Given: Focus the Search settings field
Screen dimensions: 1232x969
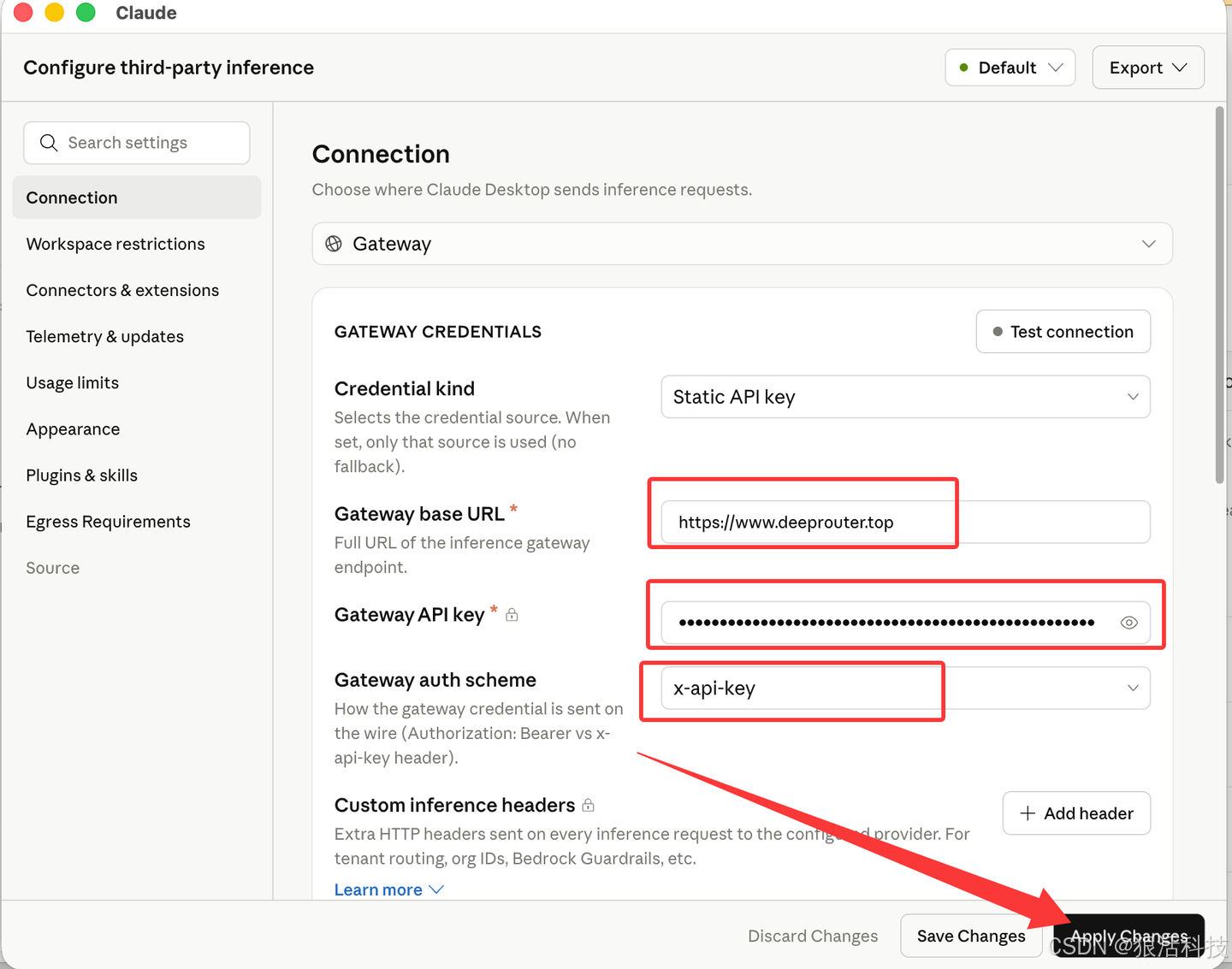Looking at the screenshot, I should coord(137,143).
